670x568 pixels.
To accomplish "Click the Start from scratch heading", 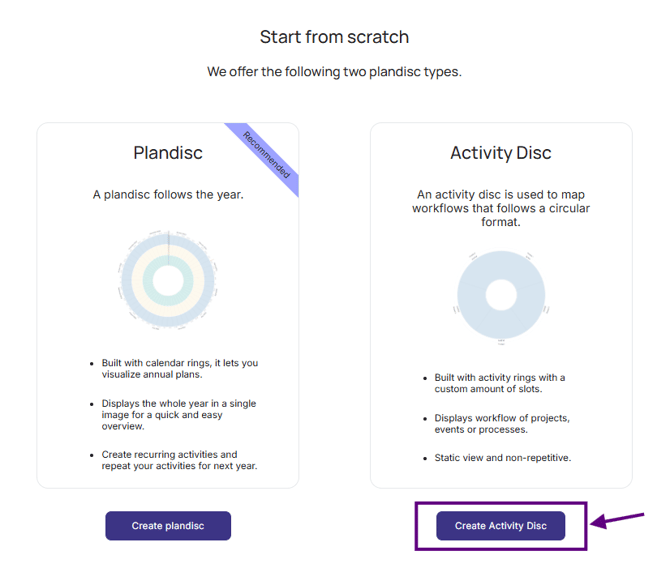I will (x=335, y=37).
